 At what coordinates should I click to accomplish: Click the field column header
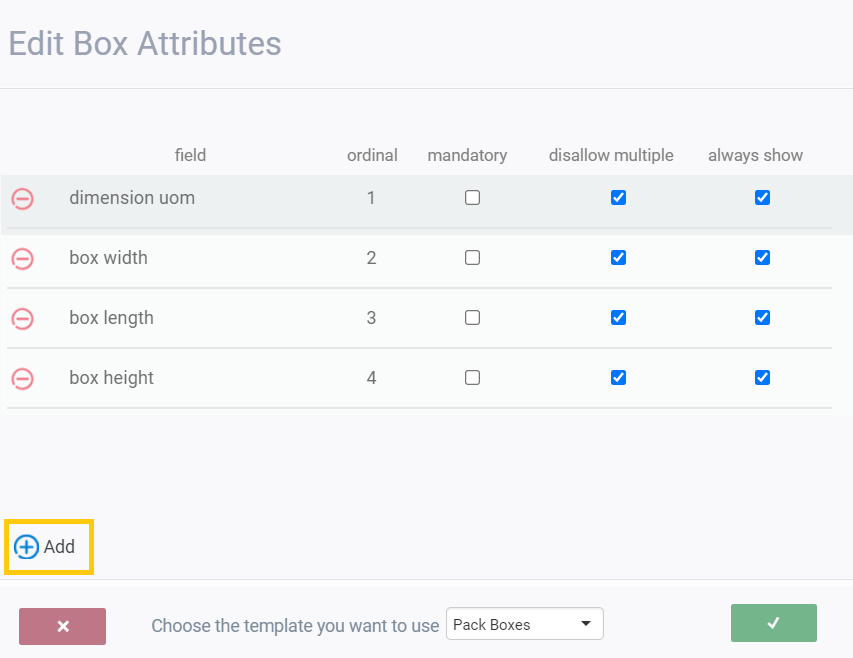click(190, 155)
